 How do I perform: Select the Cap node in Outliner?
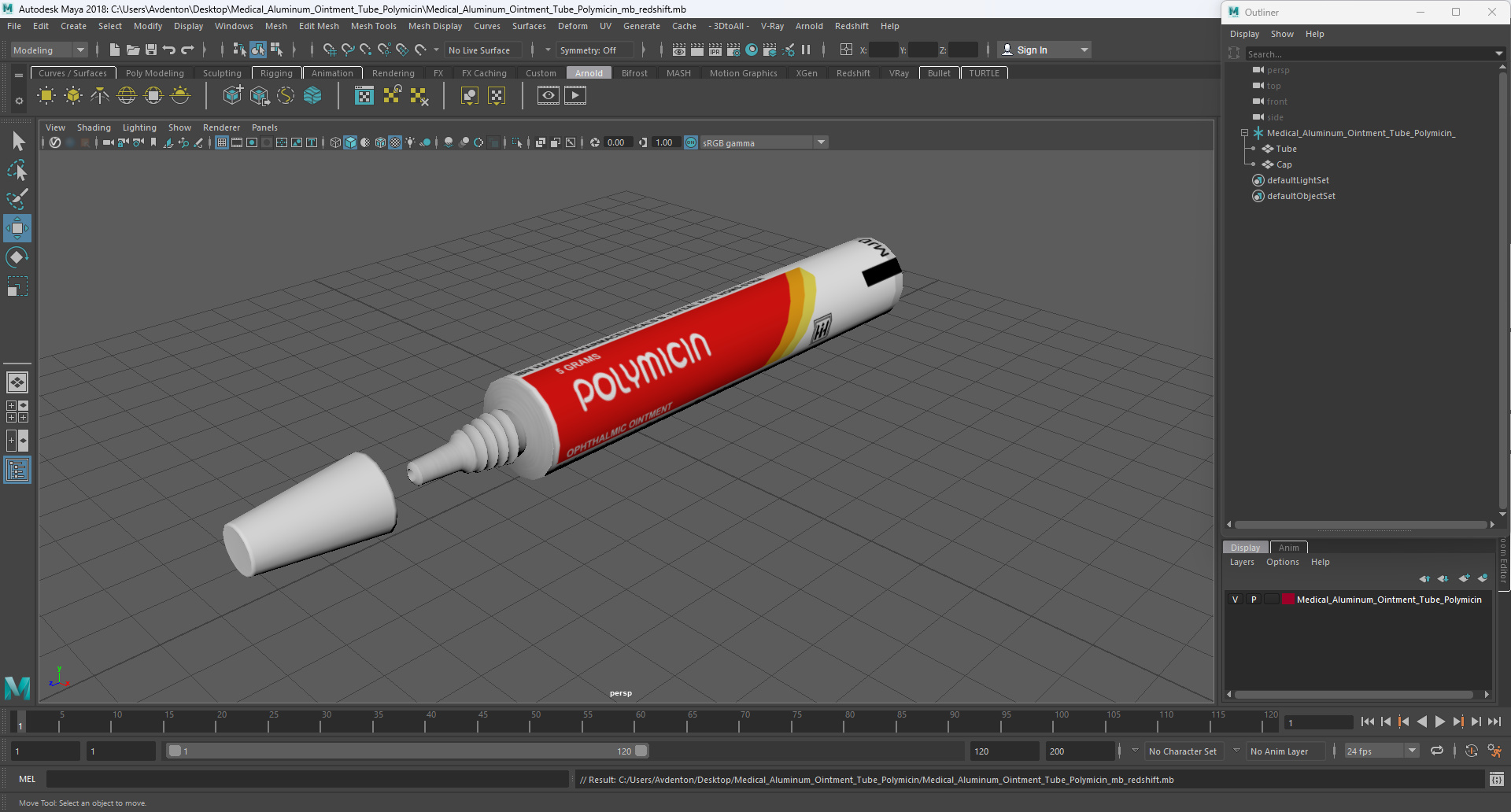coord(1284,164)
